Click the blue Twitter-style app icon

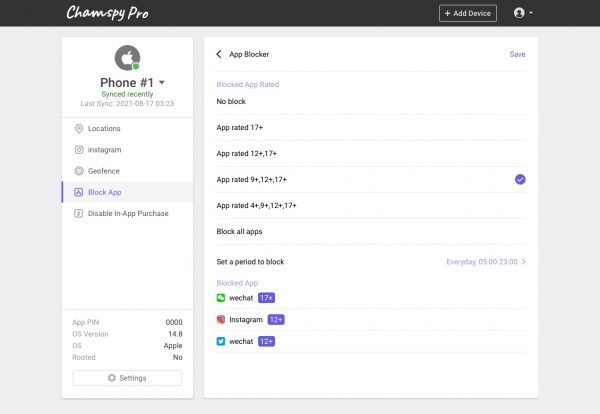(x=221, y=341)
